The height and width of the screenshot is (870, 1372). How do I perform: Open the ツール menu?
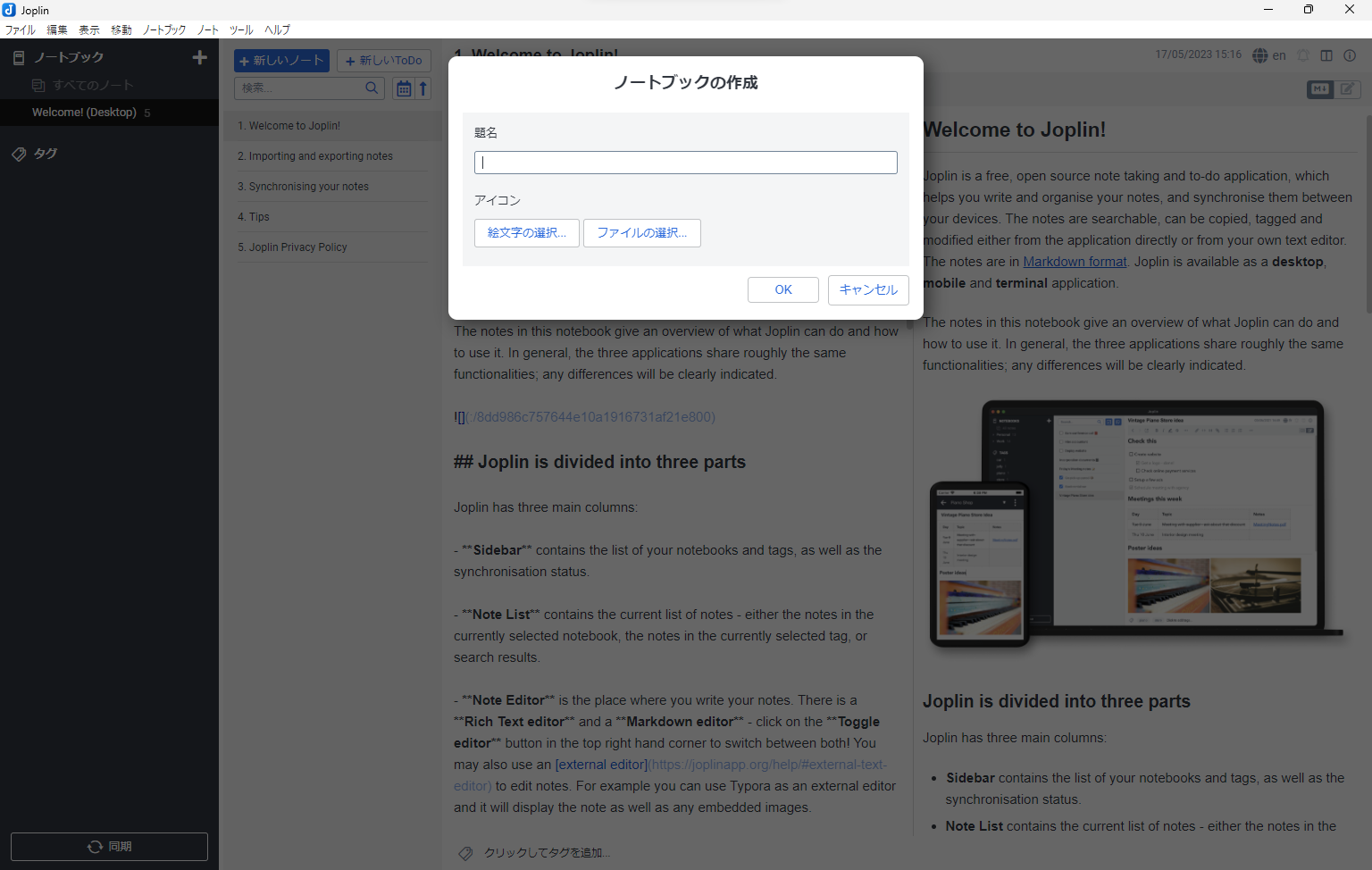pos(241,29)
